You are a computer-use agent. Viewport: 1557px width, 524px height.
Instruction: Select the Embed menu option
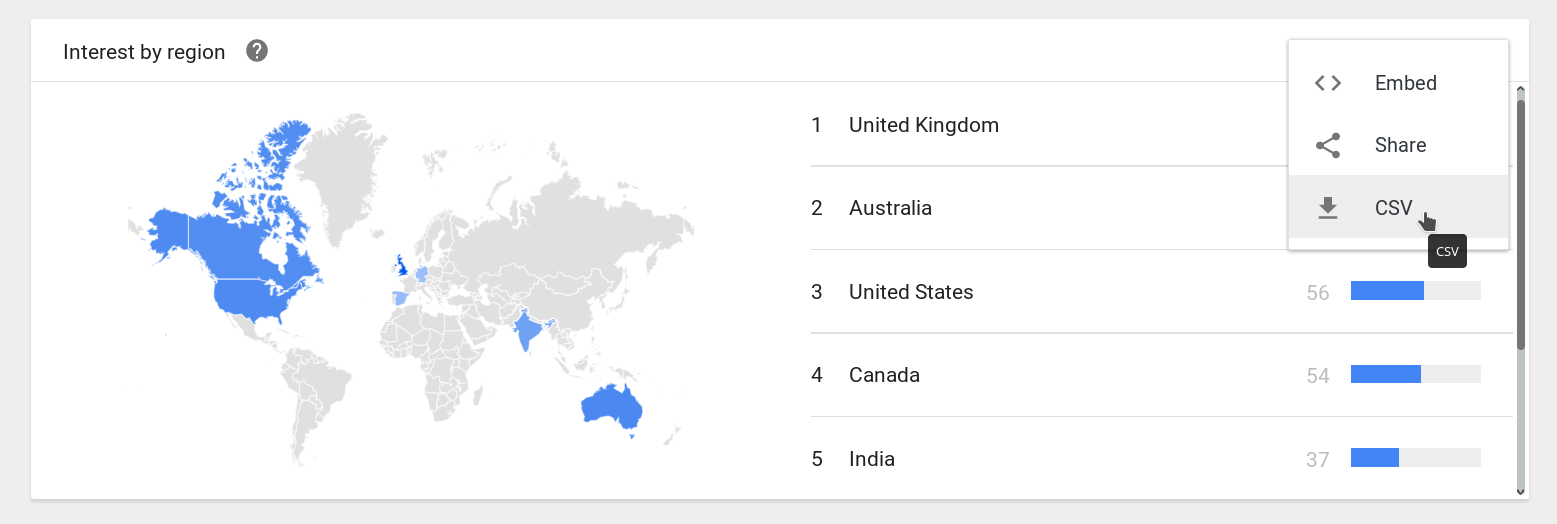pos(1398,83)
